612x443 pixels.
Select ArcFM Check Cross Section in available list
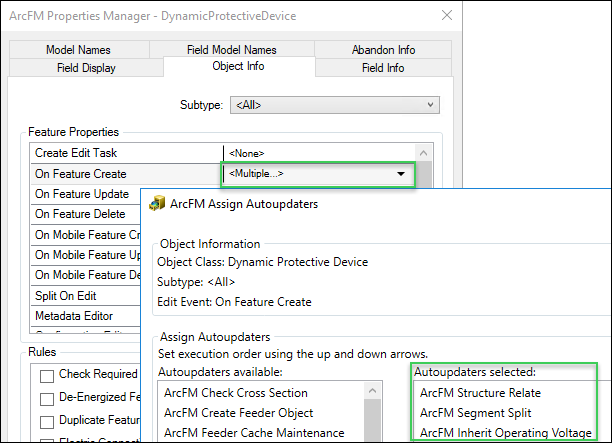pos(236,393)
